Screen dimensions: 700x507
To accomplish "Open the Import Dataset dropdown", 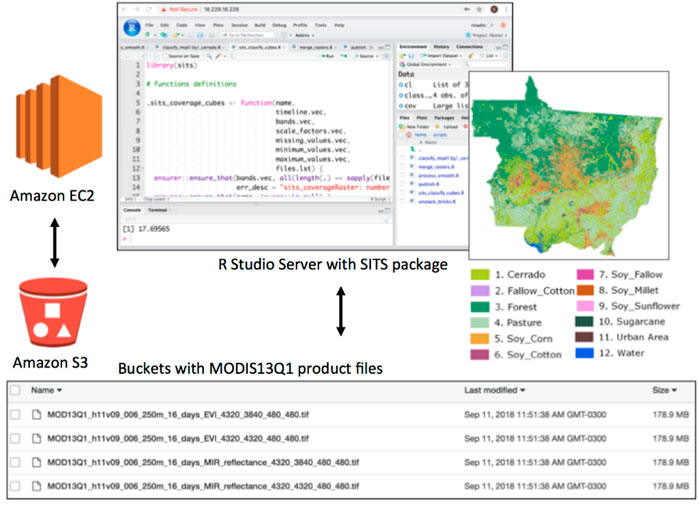I will point(444,56).
